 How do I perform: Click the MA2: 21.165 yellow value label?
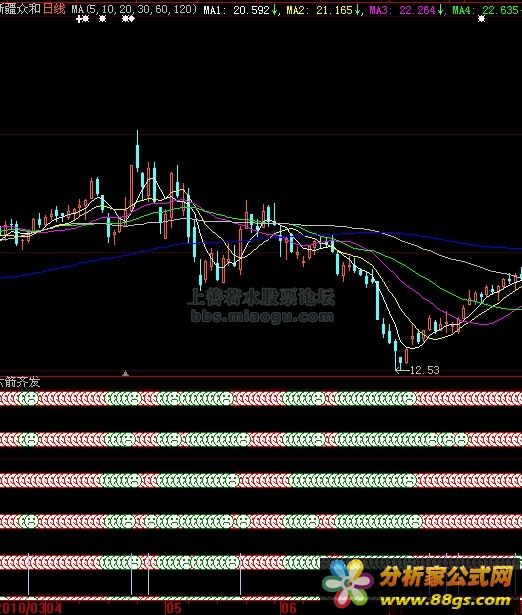point(319,9)
